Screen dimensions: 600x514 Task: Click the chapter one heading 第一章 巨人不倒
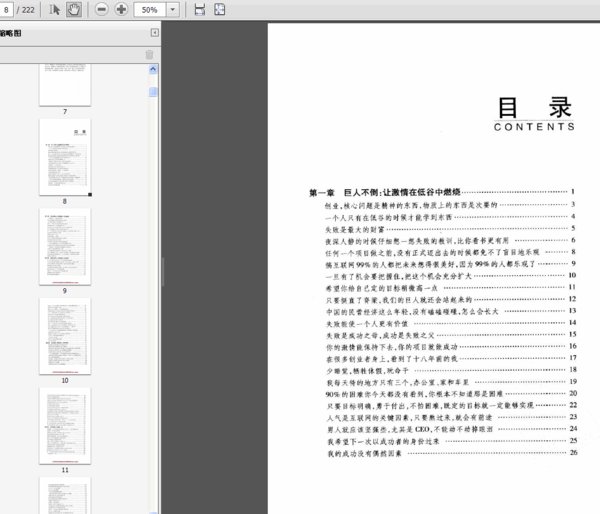click(385, 192)
